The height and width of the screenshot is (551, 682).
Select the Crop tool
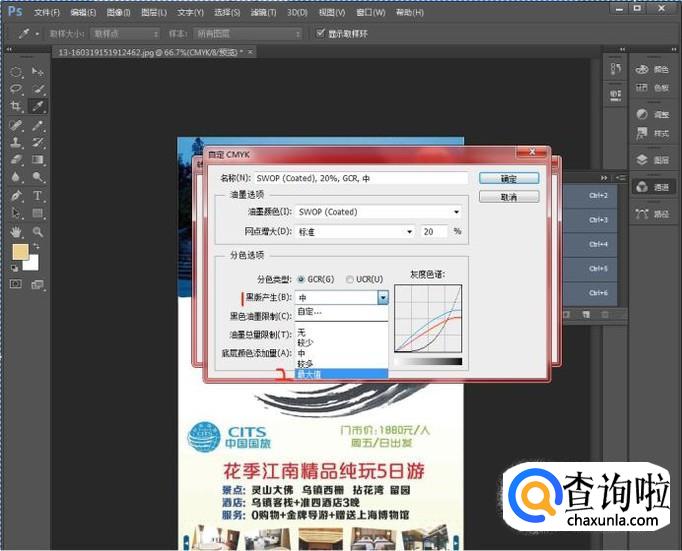16,106
